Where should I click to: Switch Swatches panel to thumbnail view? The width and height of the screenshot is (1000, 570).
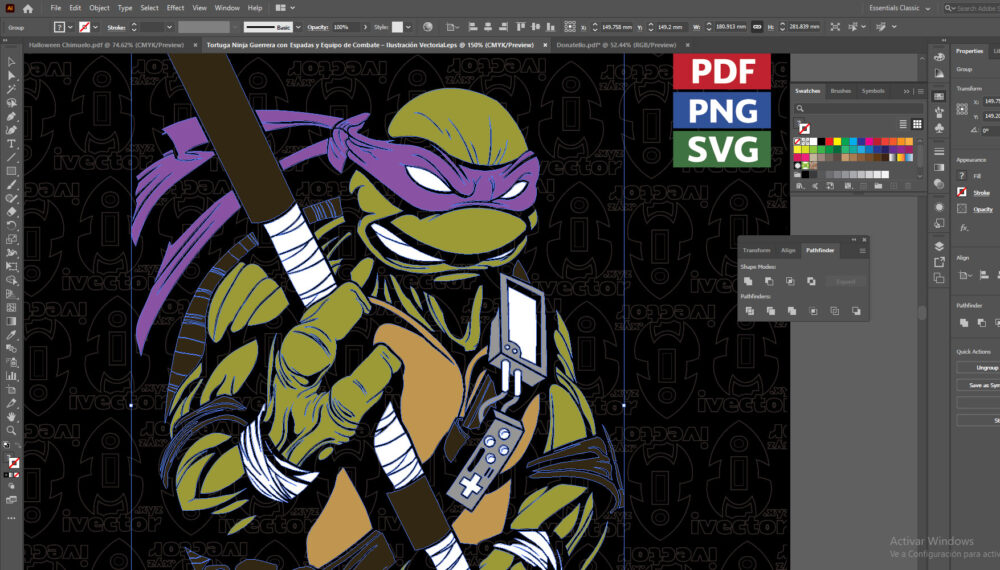(917, 124)
